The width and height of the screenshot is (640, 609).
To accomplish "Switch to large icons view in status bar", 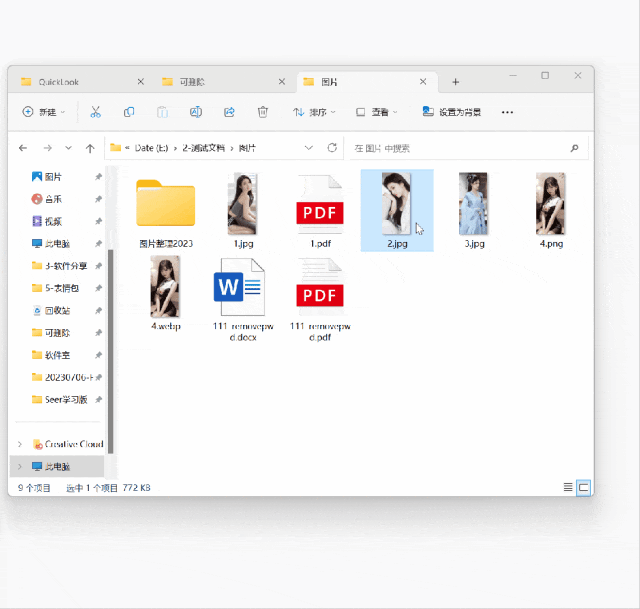I will click(584, 487).
